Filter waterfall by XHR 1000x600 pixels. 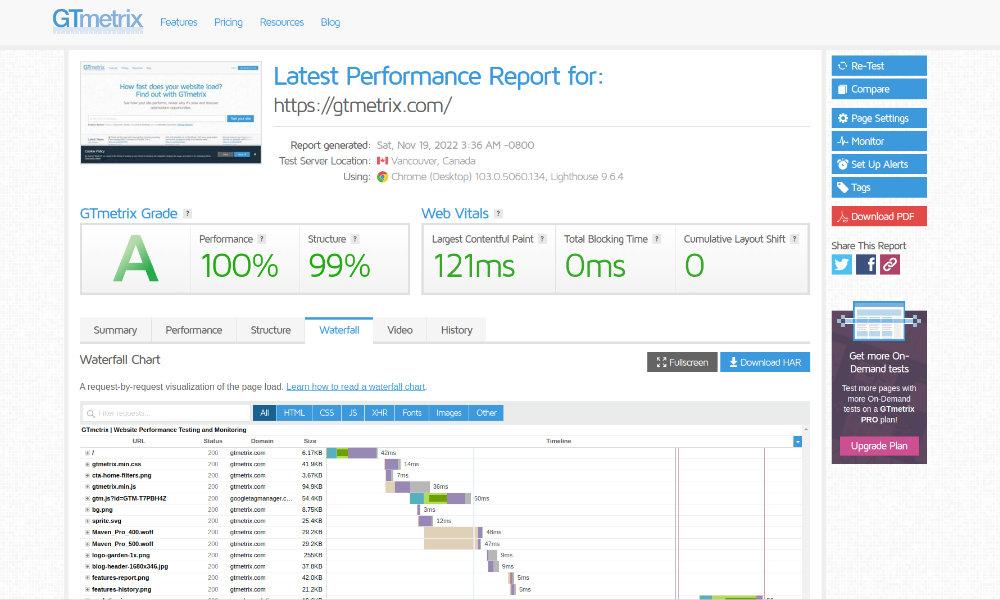[379, 413]
